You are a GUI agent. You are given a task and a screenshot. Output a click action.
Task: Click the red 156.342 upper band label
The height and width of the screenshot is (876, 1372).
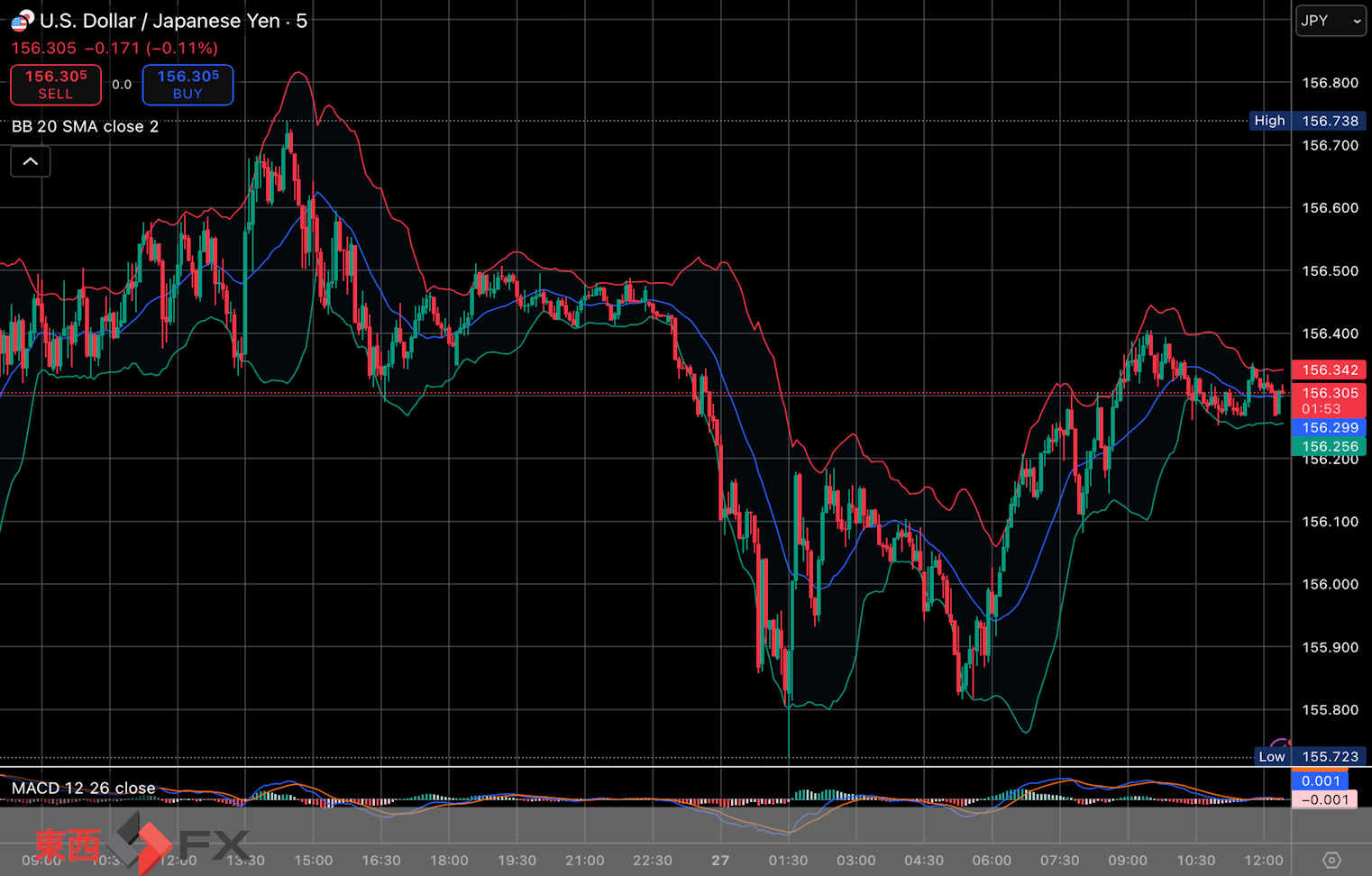(1329, 370)
